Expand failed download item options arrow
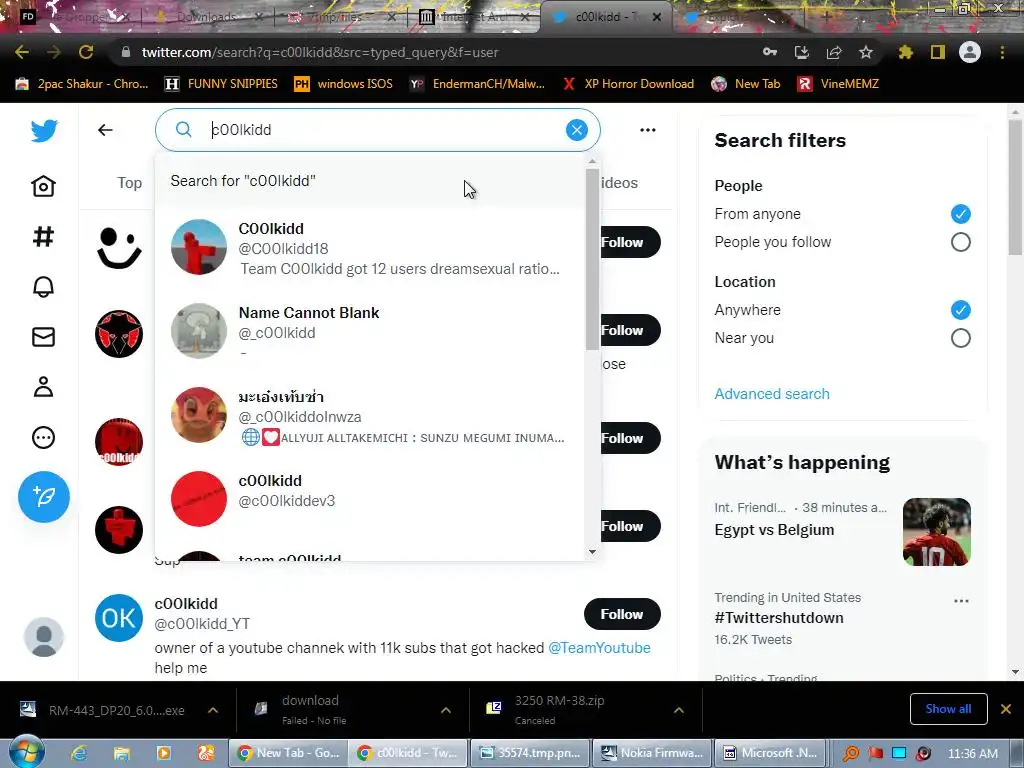This screenshot has width=1024, height=768. (446, 711)
